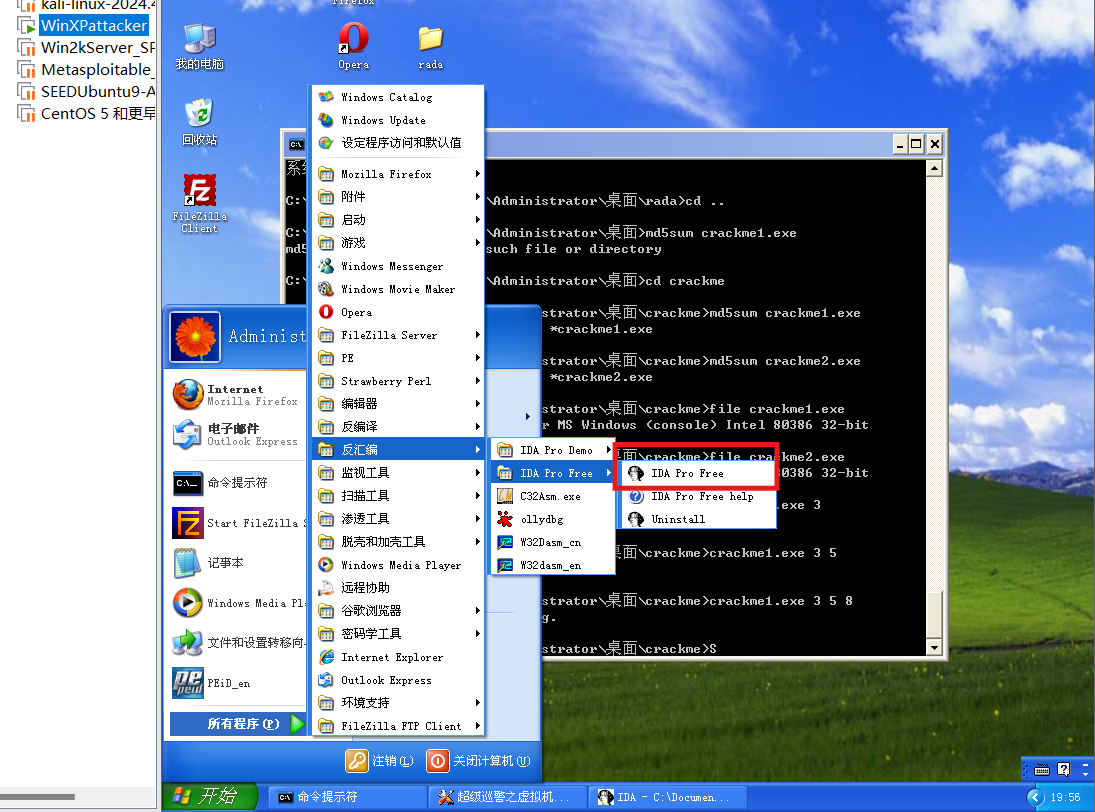Launch ollydbg debugger from submenu

tap(552, 519)
